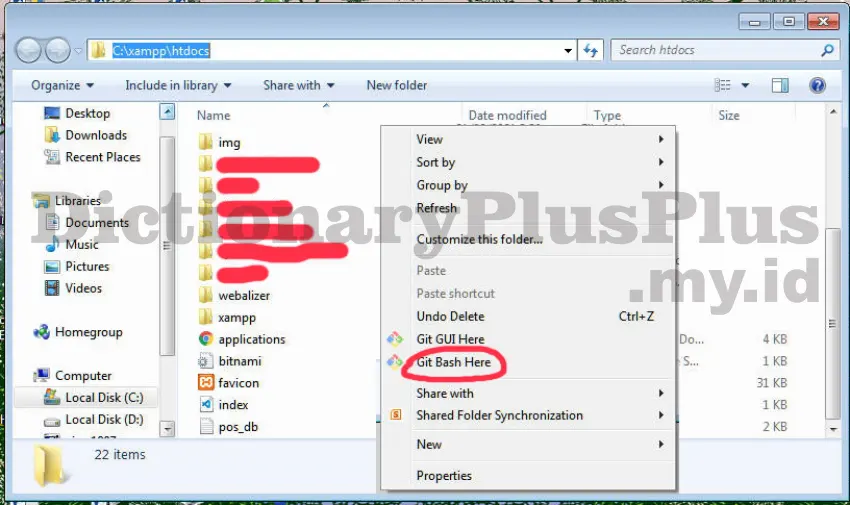Click the New folder button

pyautogui.click(x=396, y=85)
